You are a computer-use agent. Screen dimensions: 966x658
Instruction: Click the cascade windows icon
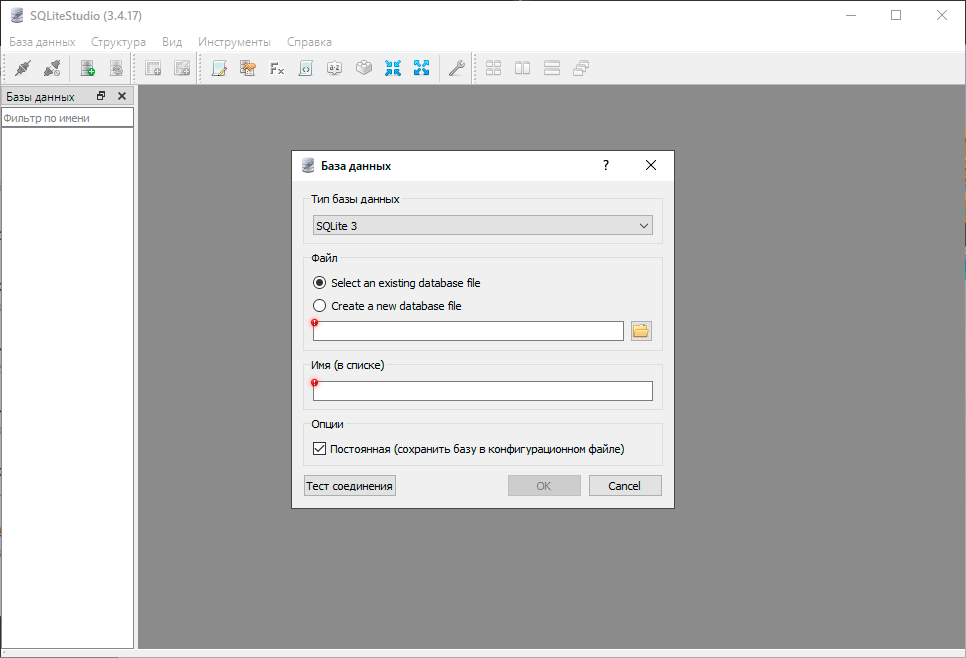(x=580, y=68)
